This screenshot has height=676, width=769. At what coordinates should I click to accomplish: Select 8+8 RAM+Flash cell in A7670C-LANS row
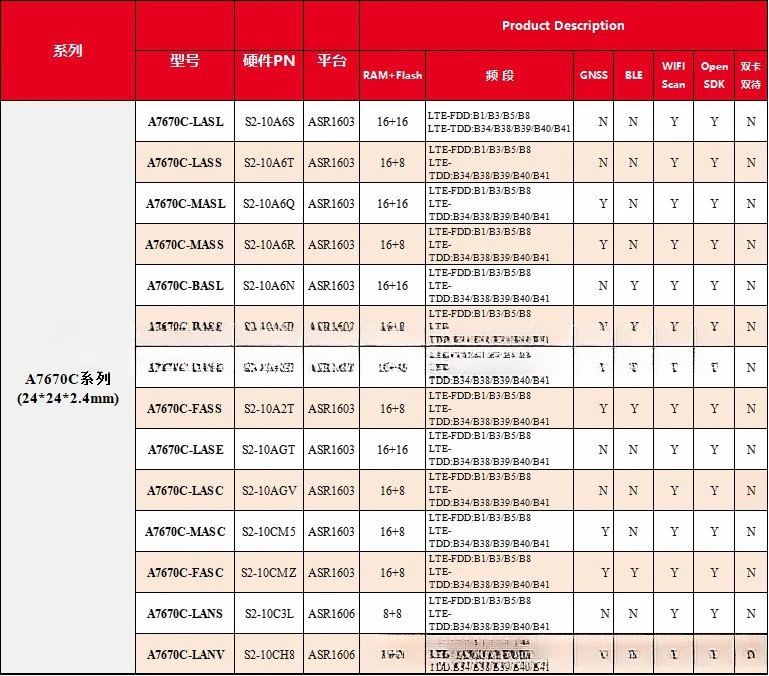pyautogui.click(x=392, y=613)
